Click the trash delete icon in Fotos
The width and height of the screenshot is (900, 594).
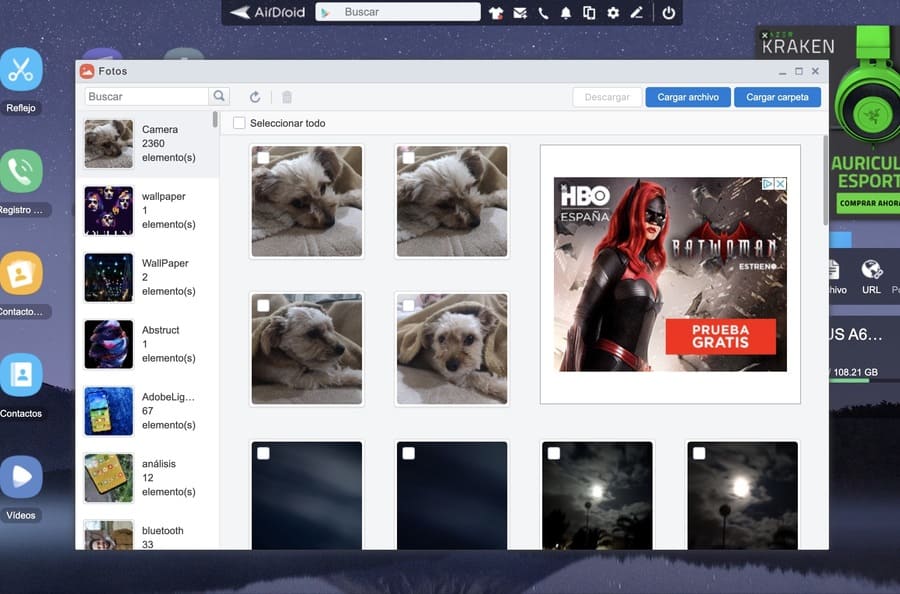point(287,97)
